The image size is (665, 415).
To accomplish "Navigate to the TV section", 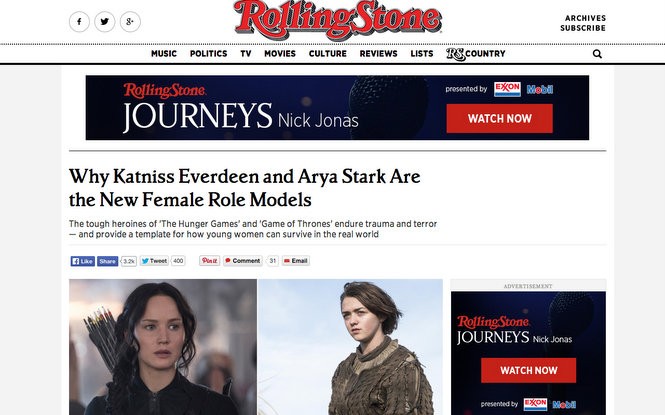I will 246,54.
